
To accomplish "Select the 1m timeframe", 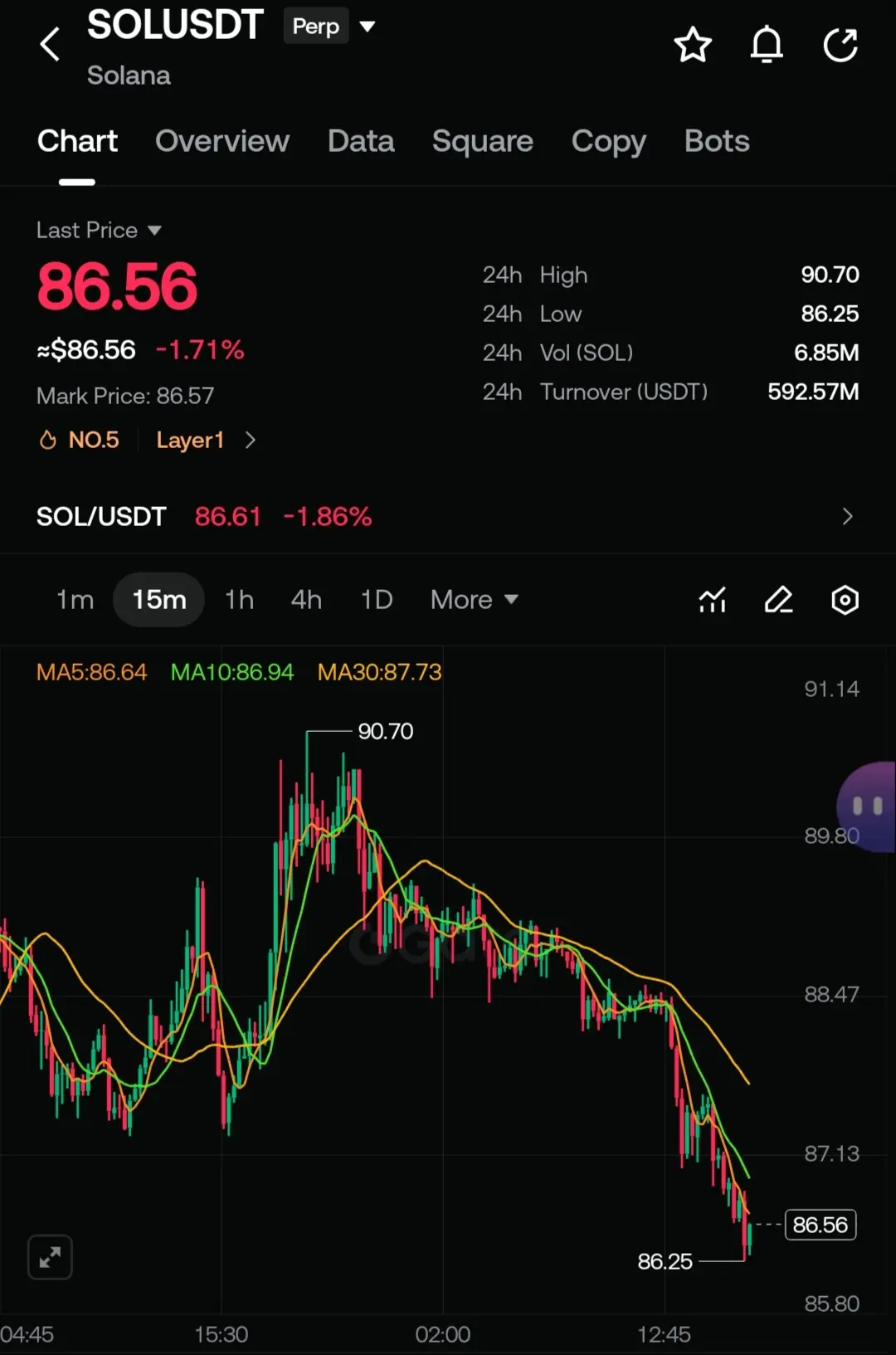I will pyautogui.click(x=75, y=599).
